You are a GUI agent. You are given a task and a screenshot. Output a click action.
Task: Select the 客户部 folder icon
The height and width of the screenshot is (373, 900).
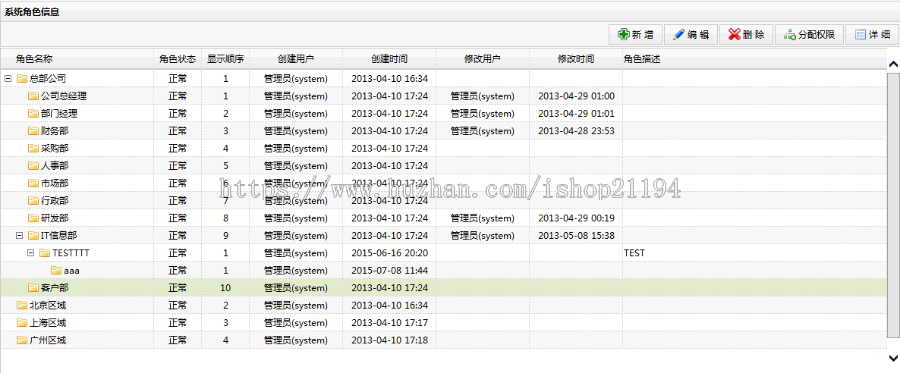click(x=33, y=287)
